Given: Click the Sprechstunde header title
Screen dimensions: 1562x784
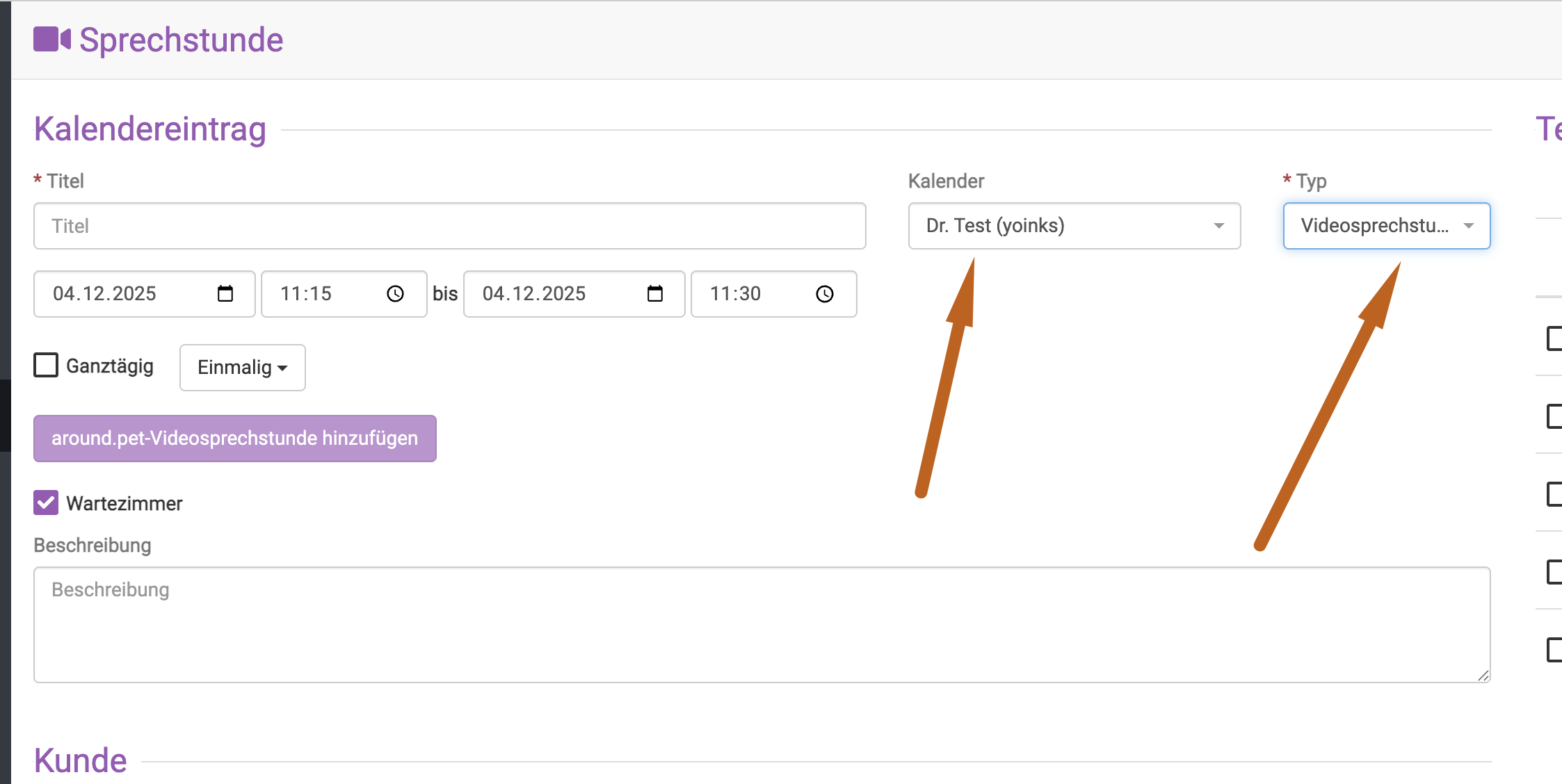Looking at the screenshot, I should point(181,40).
